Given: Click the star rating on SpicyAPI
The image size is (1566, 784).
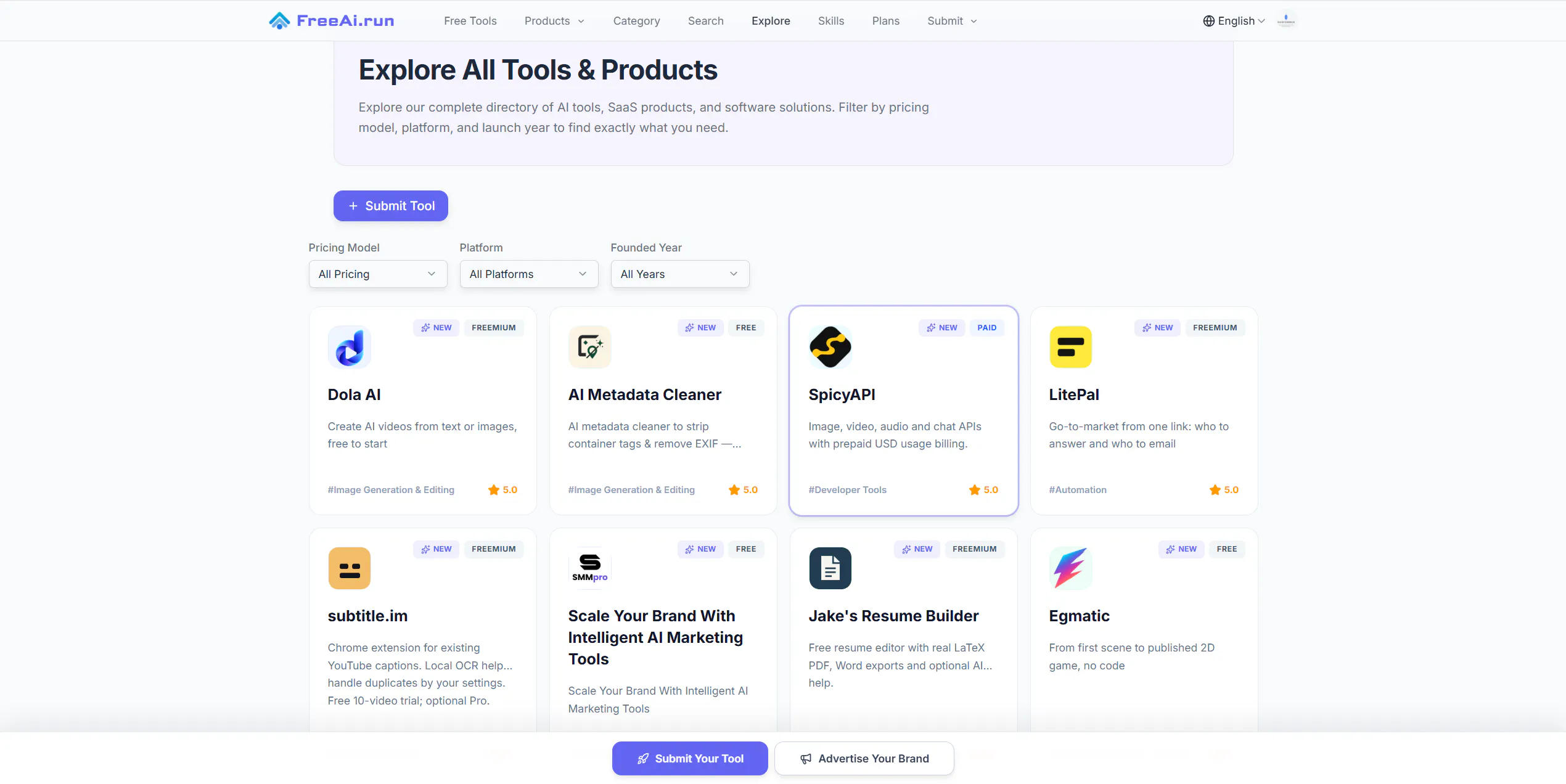Looking at the screenshot, I should 983,490.
